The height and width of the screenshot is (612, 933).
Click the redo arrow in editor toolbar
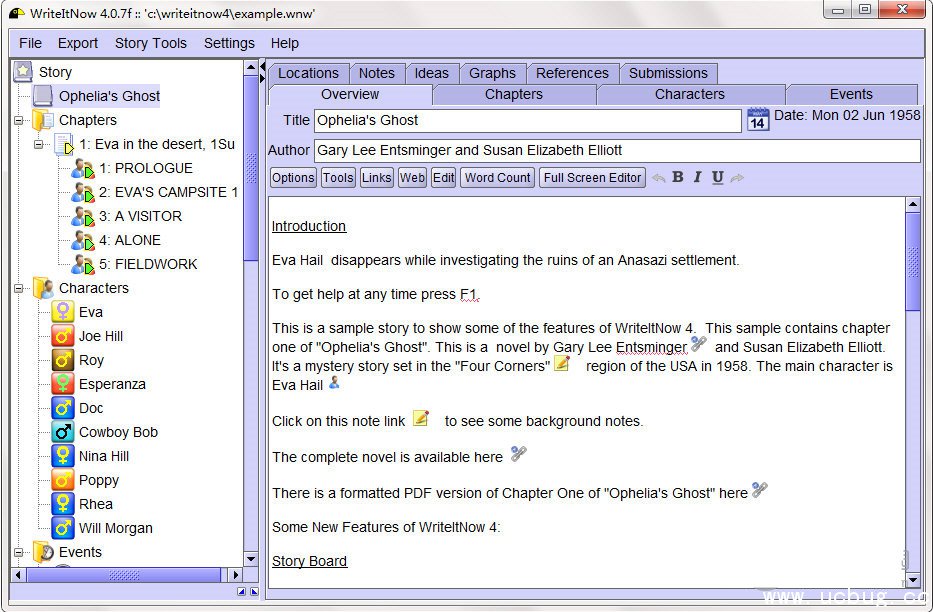tap(737, 178)
